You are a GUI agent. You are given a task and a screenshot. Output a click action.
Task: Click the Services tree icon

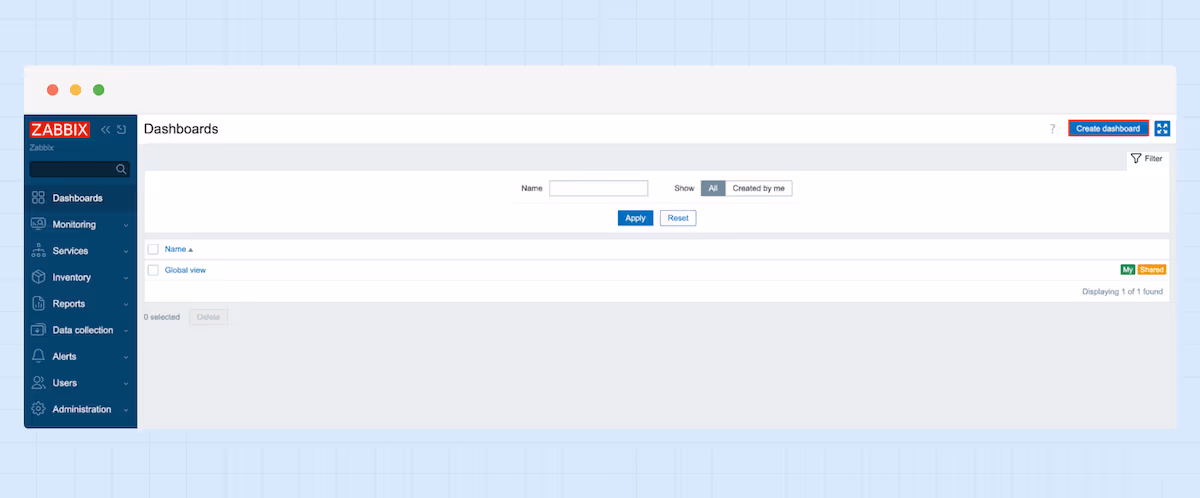[38, 251]
